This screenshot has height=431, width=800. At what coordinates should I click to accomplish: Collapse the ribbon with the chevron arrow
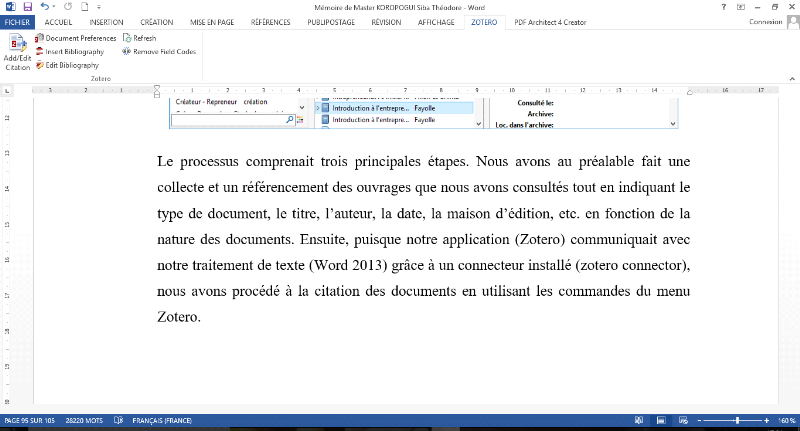[x=791, y=78]
